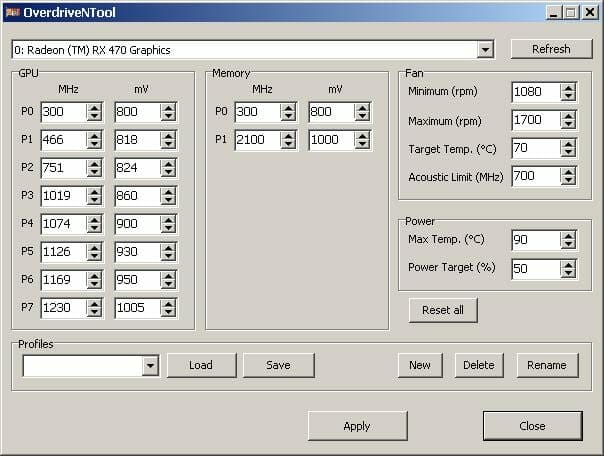
Task: Increase Power Target percent with up arrow
Action: [x=568, y=264]
